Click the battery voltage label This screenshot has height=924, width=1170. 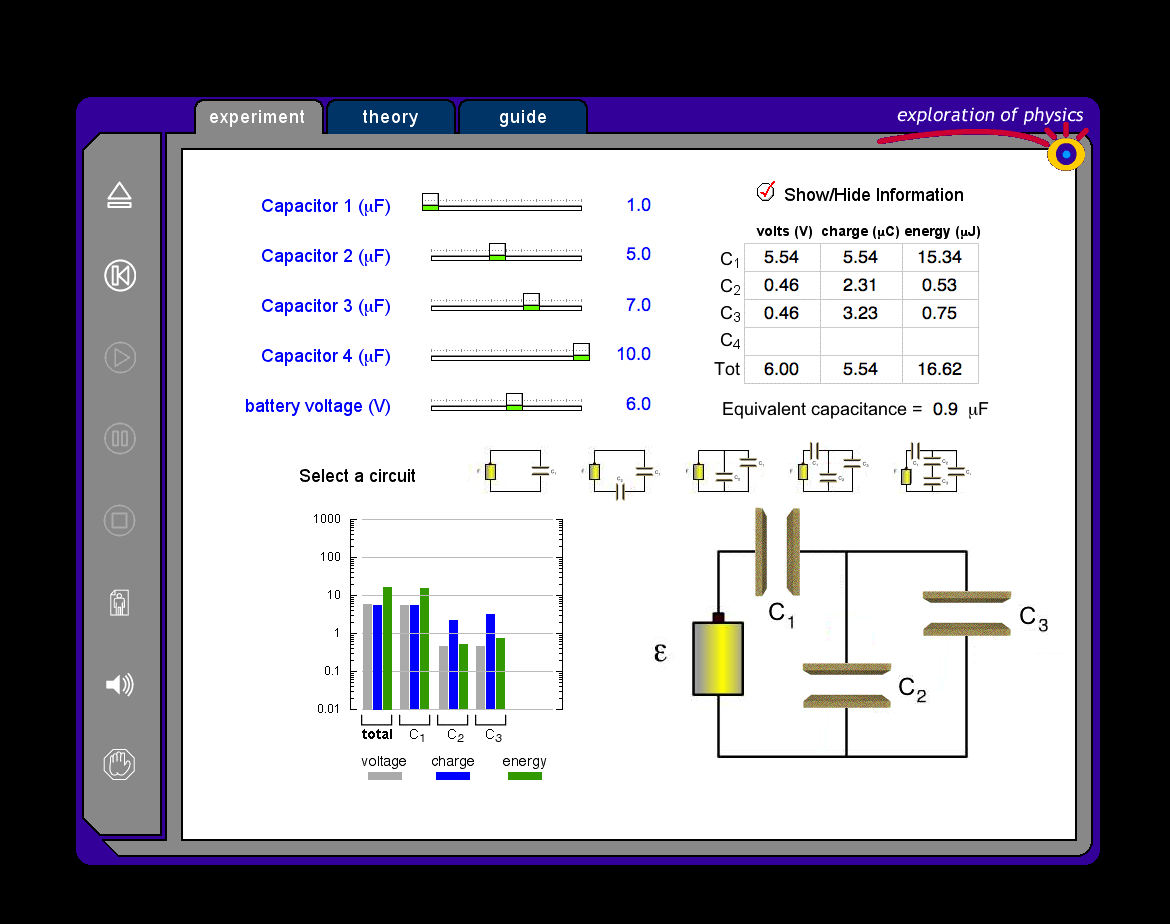(318, 406)
